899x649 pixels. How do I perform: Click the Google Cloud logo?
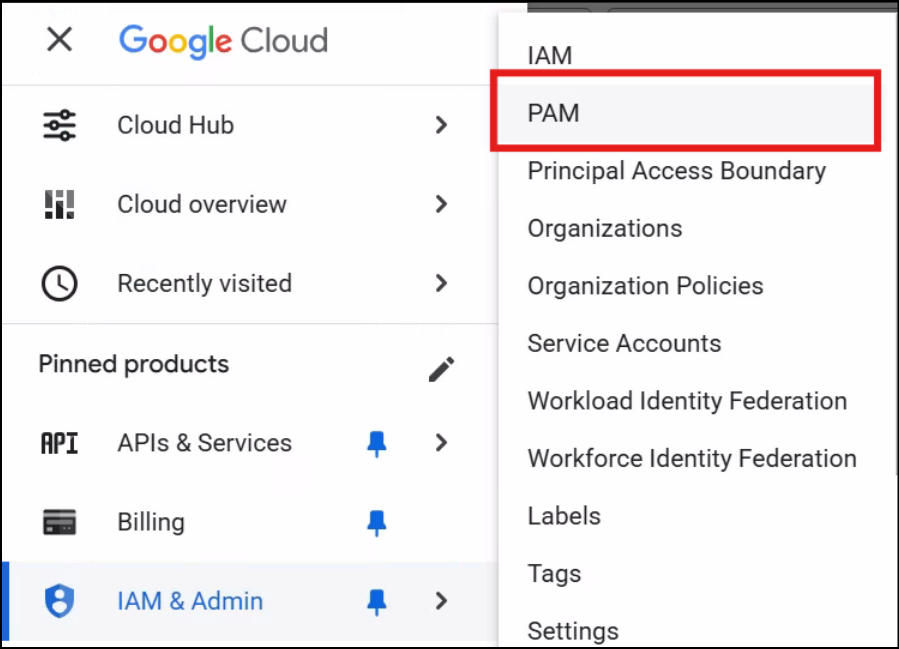223,41
